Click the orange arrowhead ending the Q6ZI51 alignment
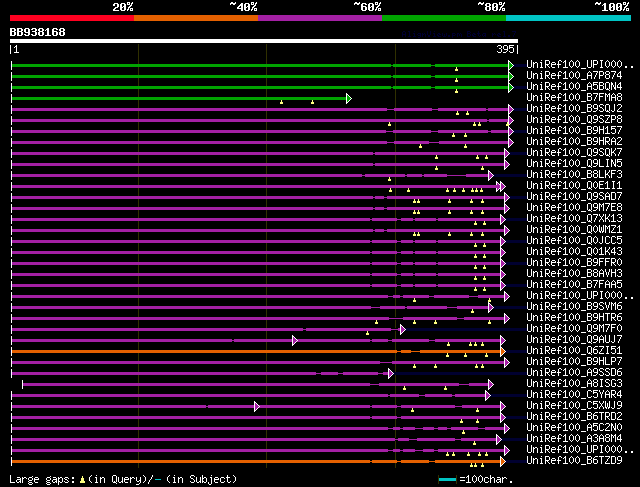The height and width of the screenshot is (487, 640). (x=503, y=351)
